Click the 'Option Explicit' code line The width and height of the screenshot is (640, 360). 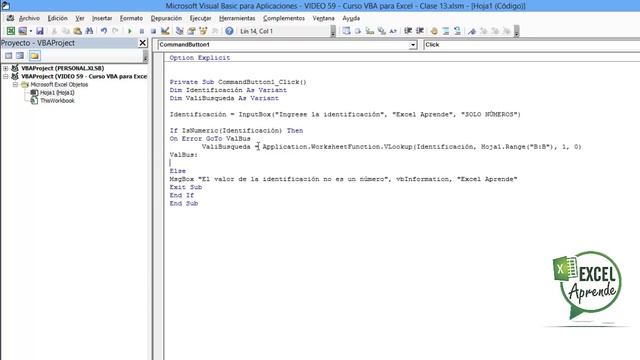pyautogui.click(x=200, y=58)
